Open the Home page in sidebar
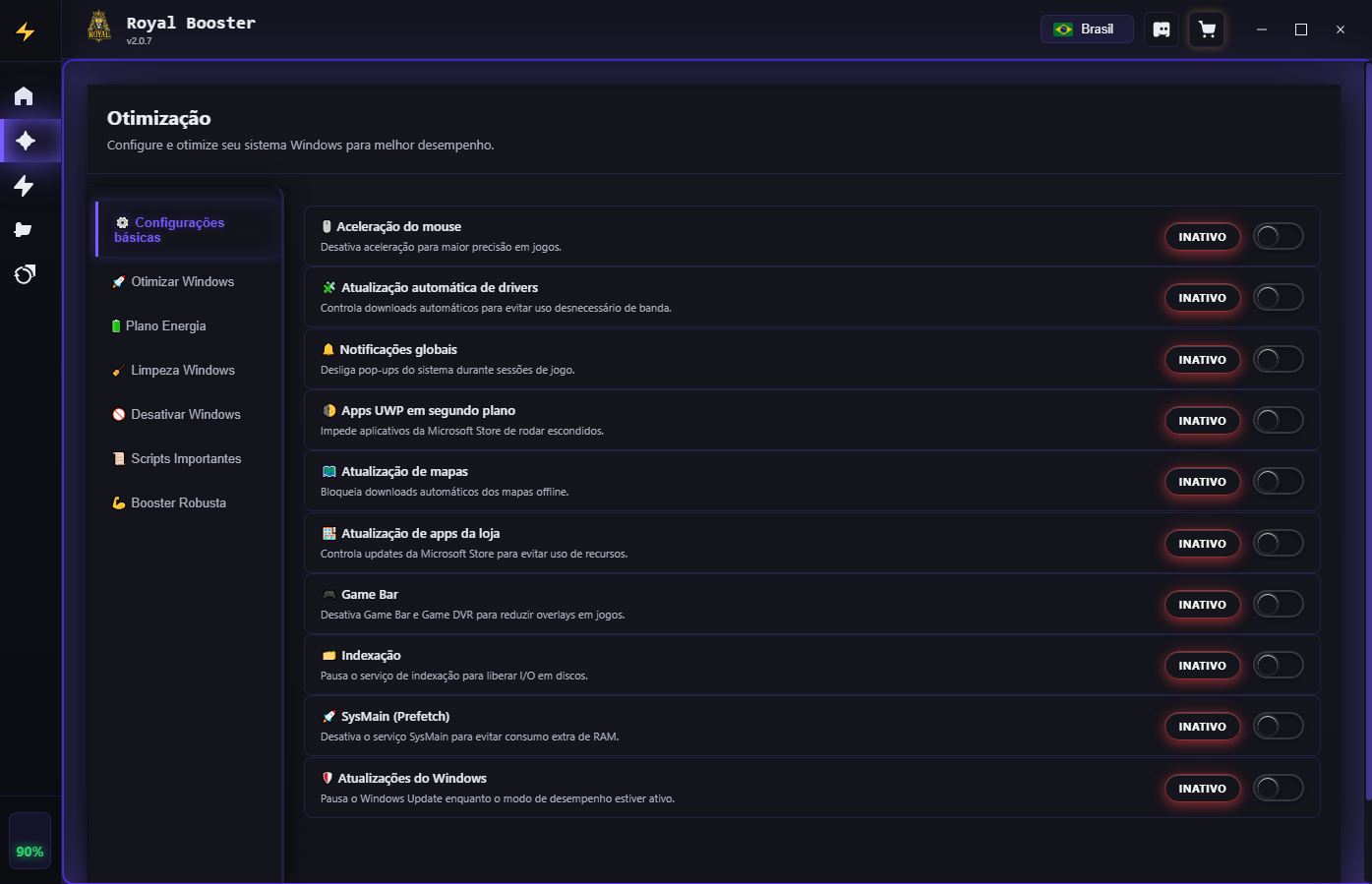Image resolution: width=1372 pixels, height=884 pixels. (24, 96)
